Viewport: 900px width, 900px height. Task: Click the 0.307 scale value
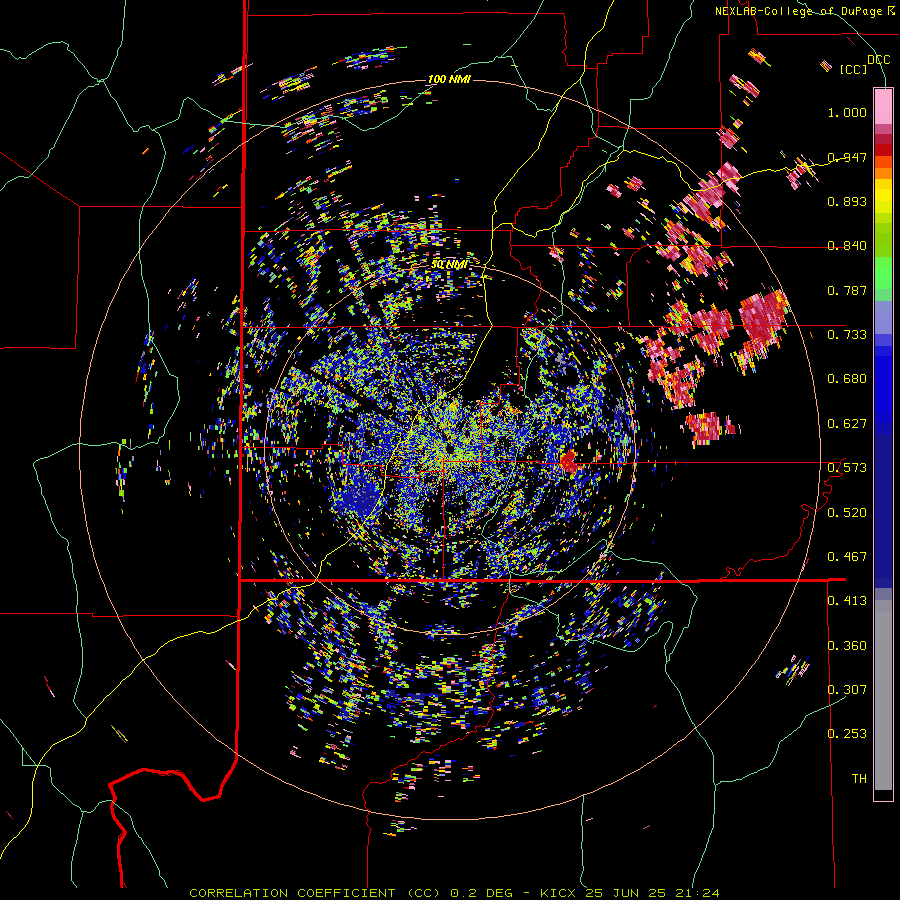[x=847, y=689]
